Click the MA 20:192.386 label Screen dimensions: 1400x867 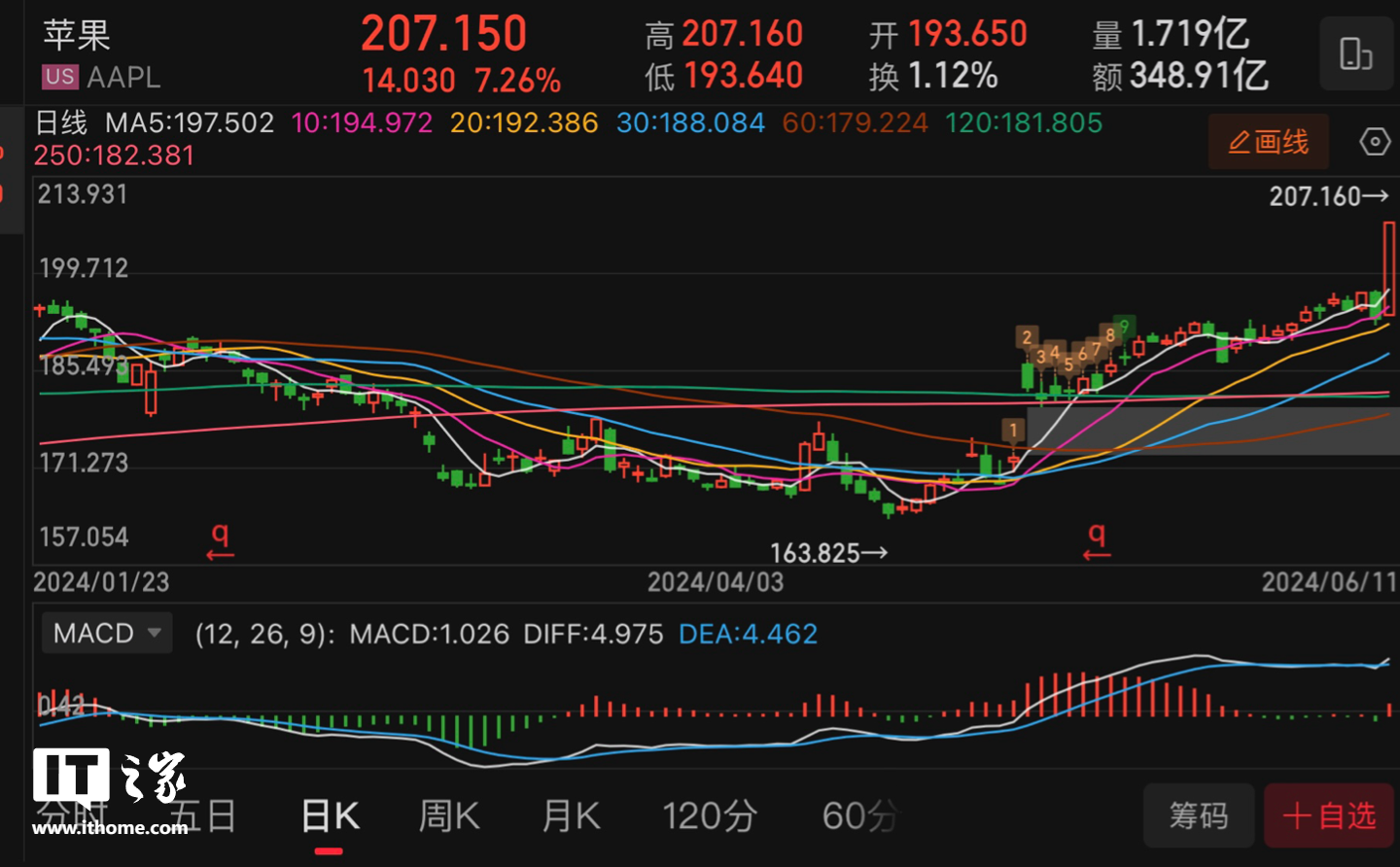coord(524,123)
